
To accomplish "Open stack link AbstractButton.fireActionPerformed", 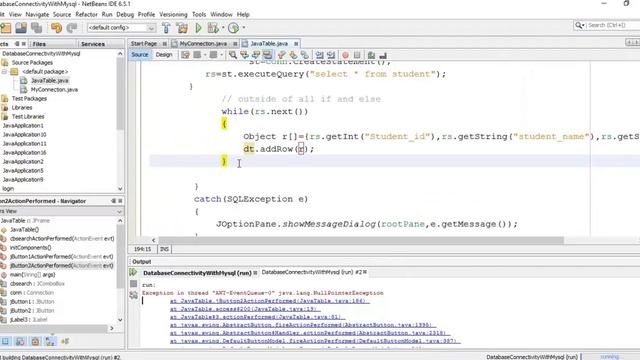I will pyautogui.click(x=302, y=325).
